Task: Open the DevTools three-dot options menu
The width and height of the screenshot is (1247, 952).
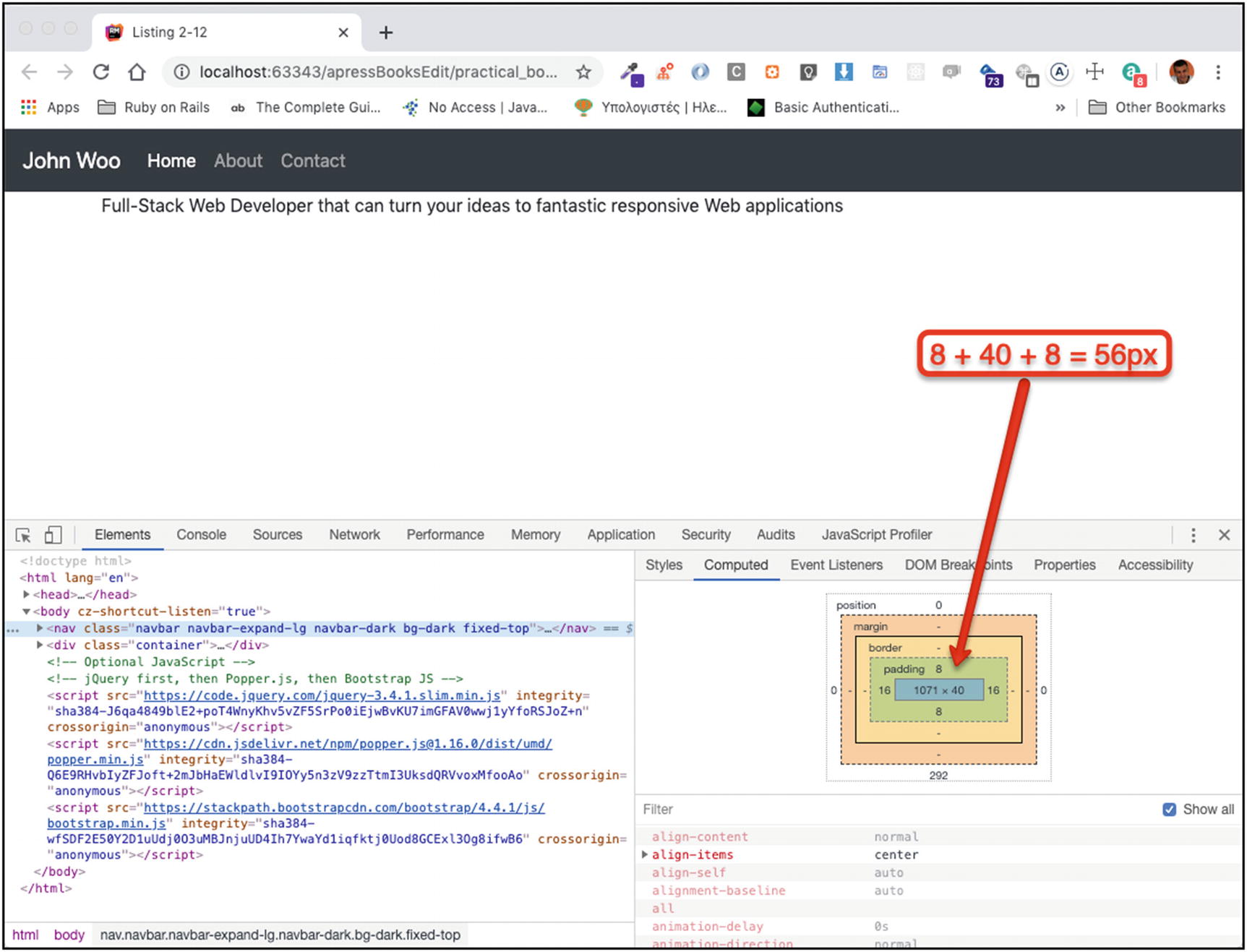Action: point(1193,535)
